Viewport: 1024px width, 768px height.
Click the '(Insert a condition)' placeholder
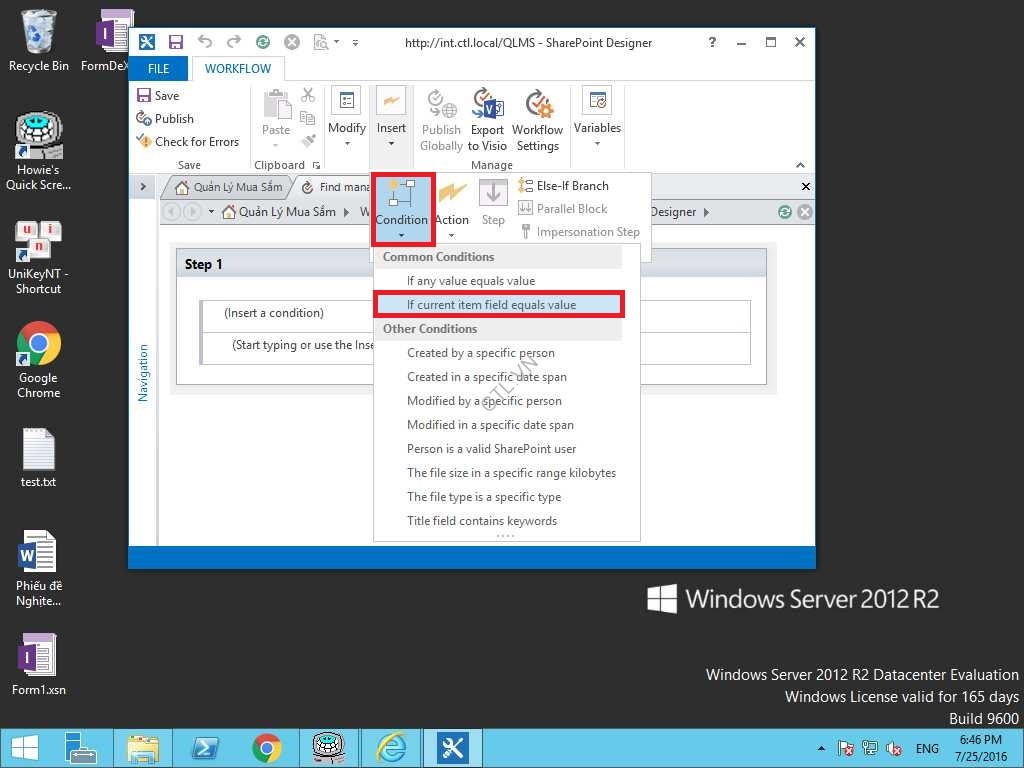coord(274,313)
